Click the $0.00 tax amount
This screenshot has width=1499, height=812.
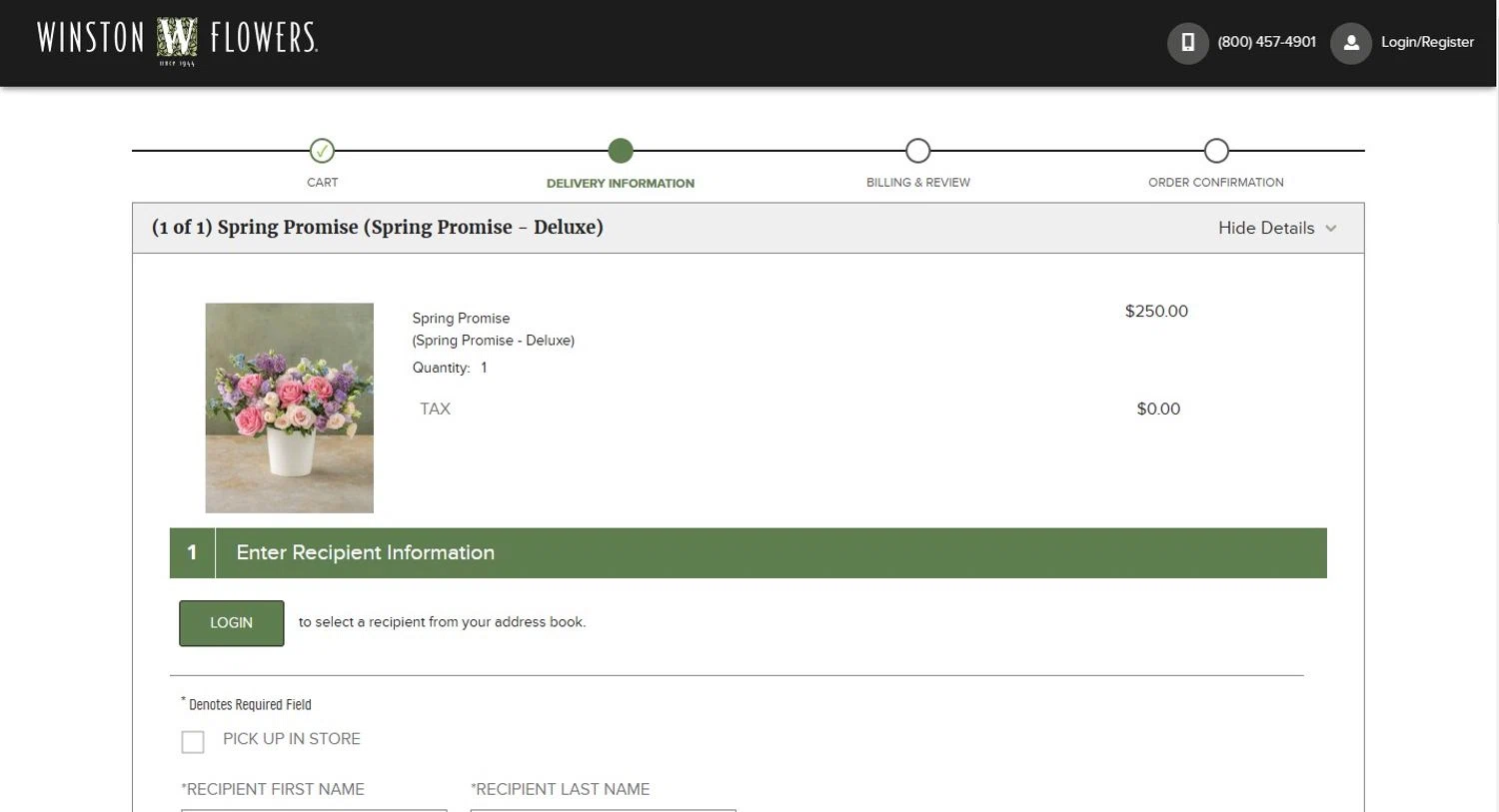(x=1158, y=409)
